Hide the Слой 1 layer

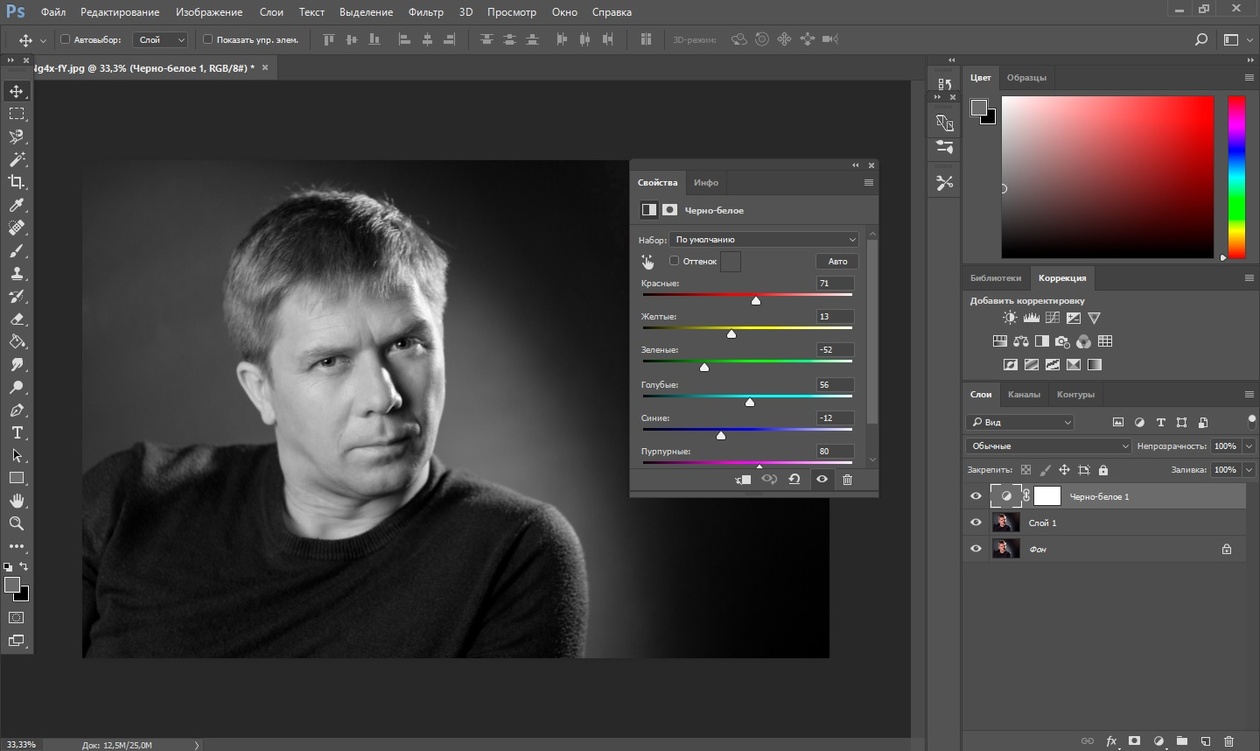tap(976, 522)
